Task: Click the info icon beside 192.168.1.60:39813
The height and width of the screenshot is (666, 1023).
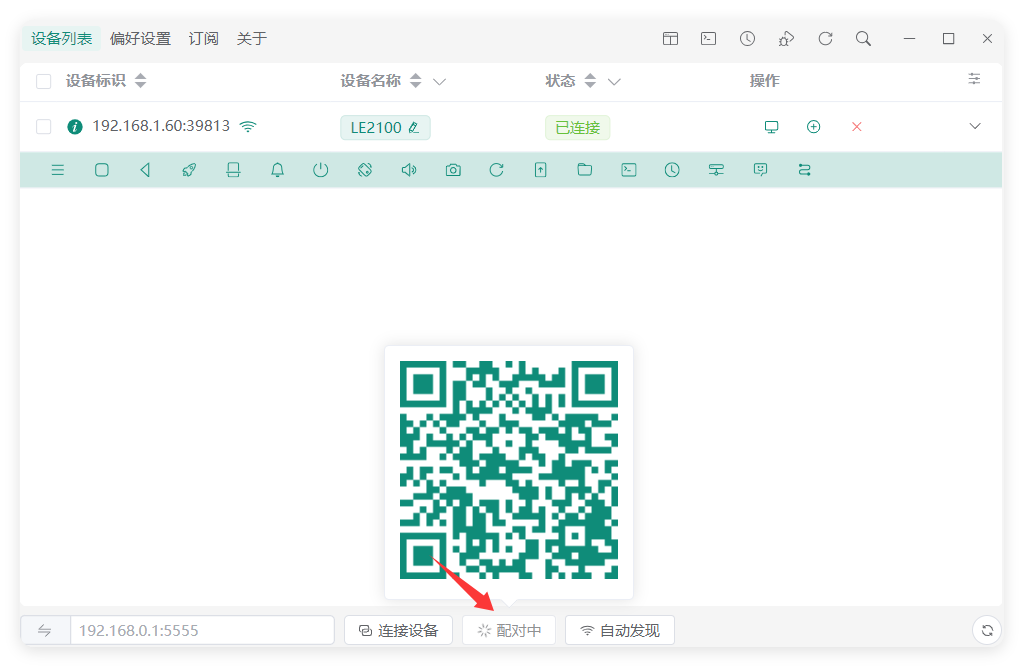Action: pos(75,127)
